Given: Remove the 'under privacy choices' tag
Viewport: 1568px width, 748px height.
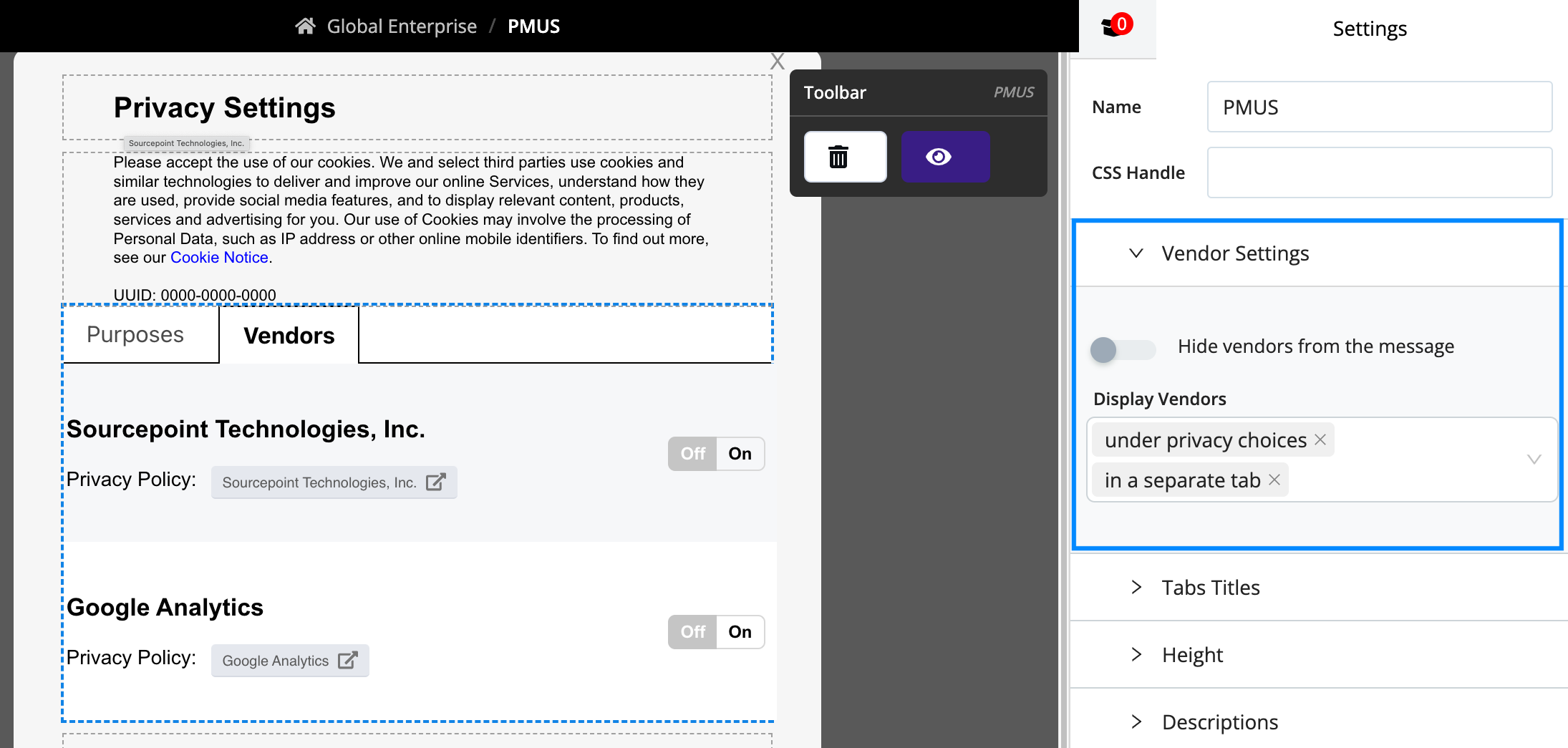Looking at the screenshot, I should (1320, 439).
